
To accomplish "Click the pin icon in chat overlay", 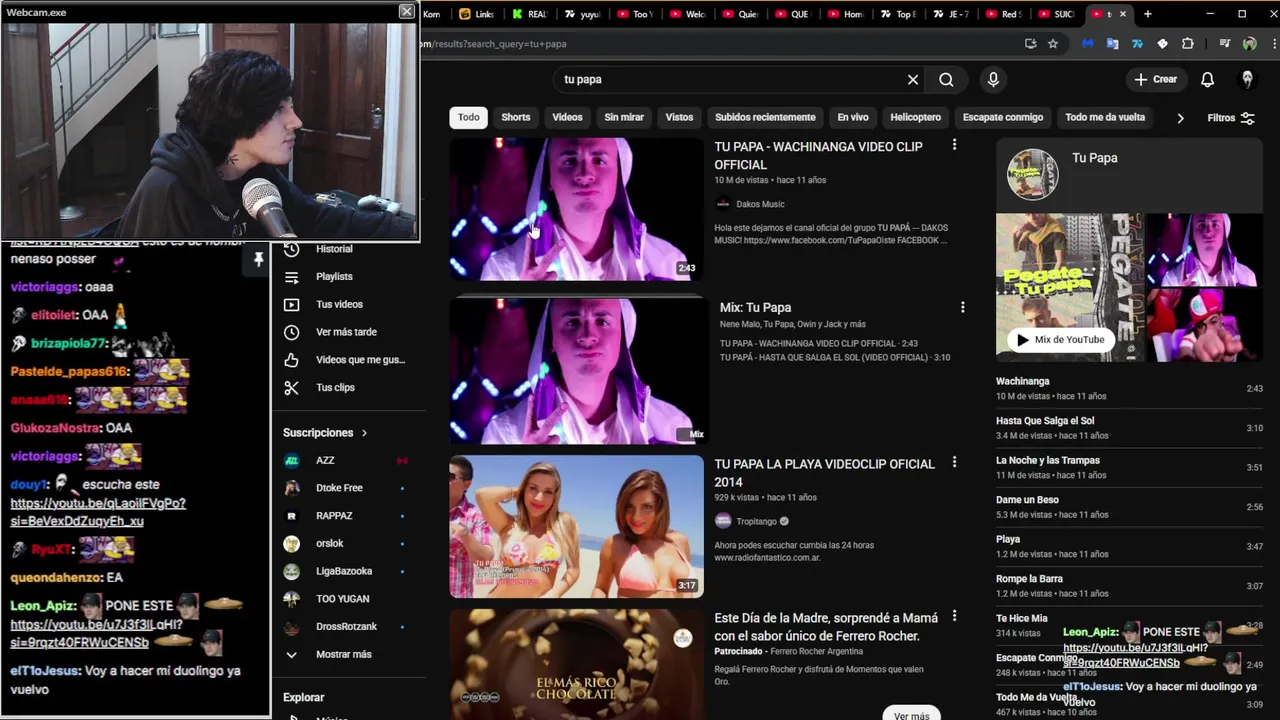I will click(258, 260).
